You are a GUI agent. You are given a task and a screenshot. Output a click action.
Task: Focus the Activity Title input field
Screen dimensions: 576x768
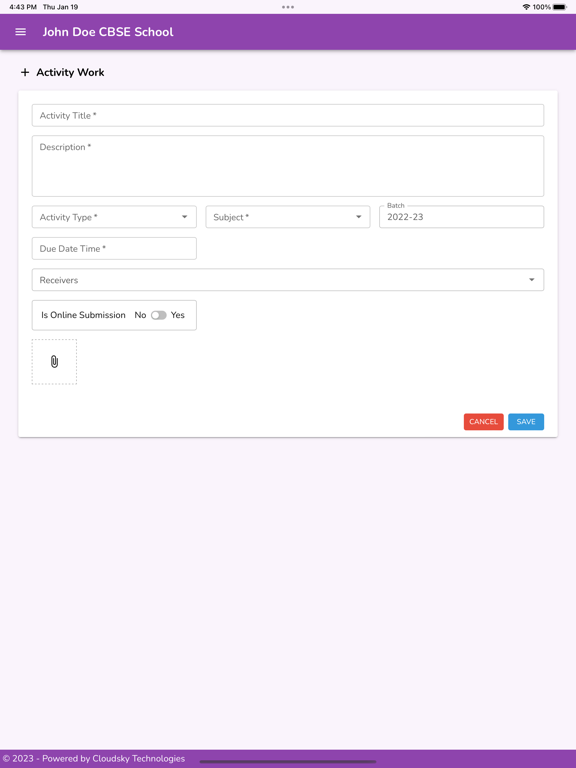click(x=288, y=116)
